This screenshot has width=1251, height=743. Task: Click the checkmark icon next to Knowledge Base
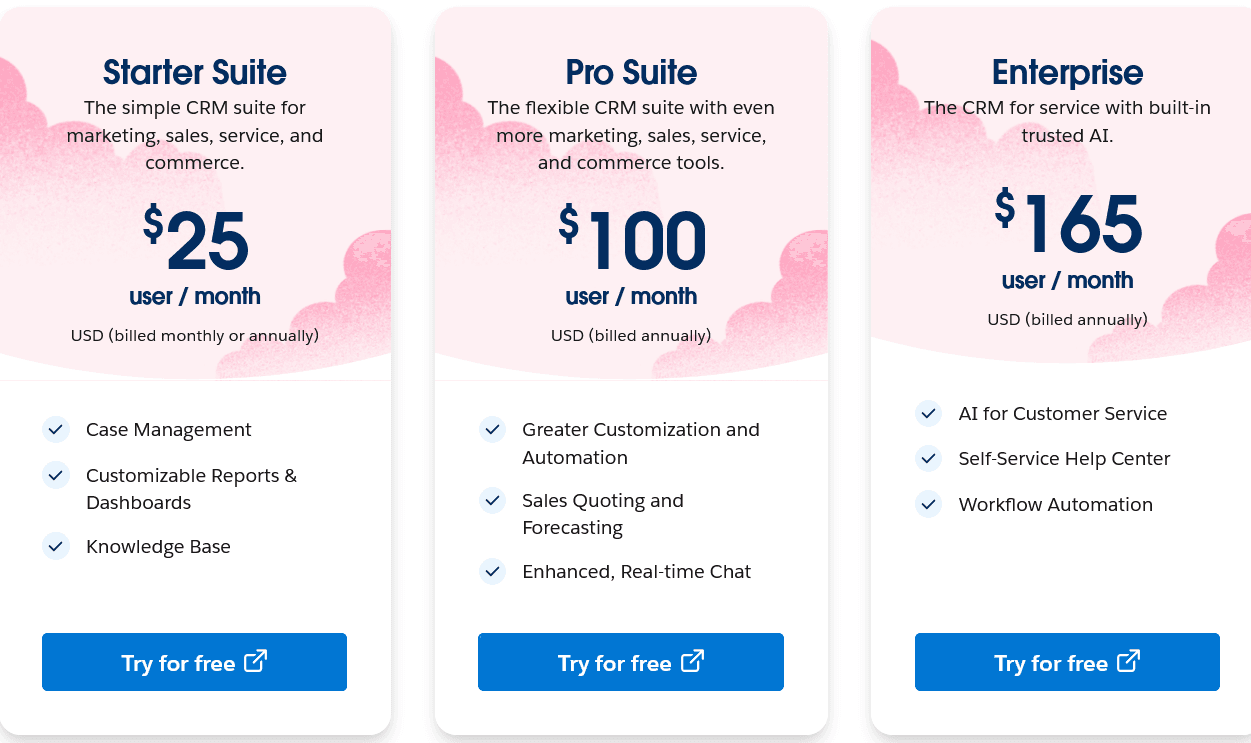55,546
